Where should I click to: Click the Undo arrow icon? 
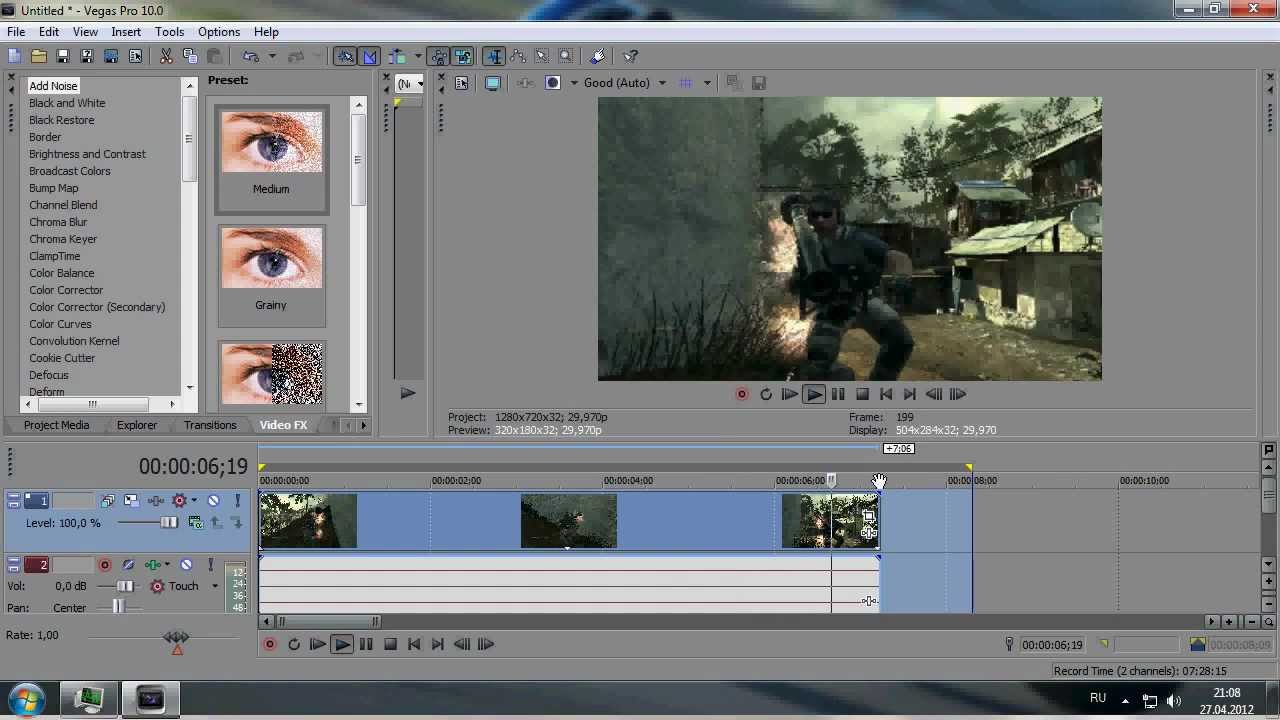pos(251,57)
